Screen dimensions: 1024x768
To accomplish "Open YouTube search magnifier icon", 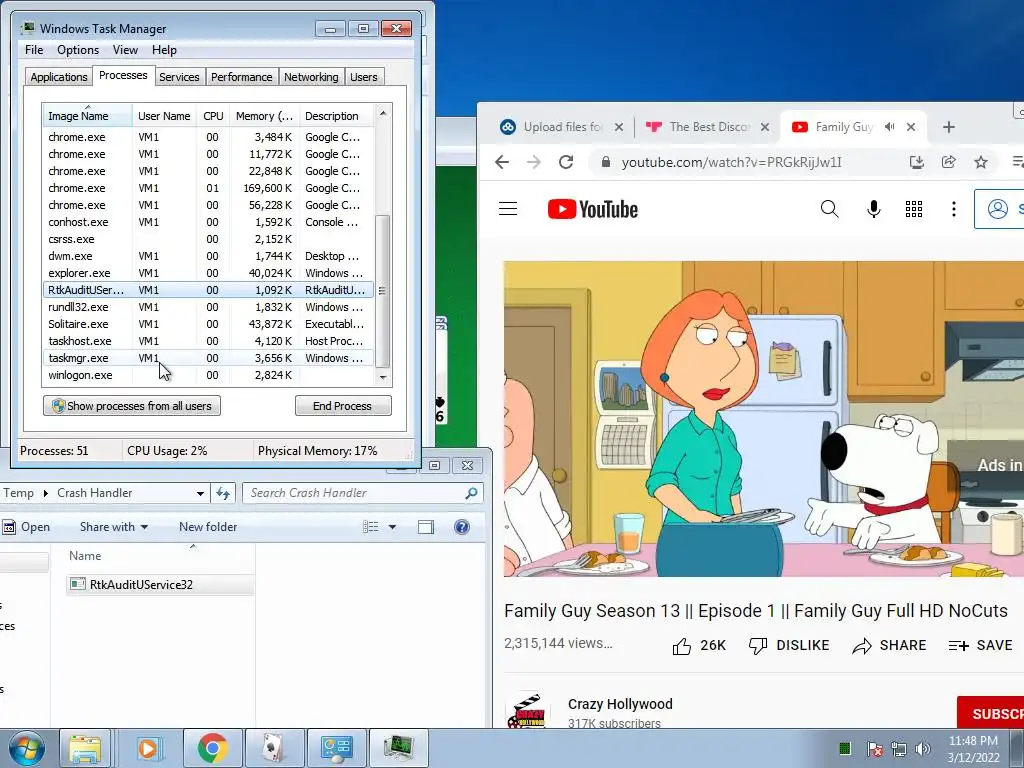I will (x=829, y=209).
